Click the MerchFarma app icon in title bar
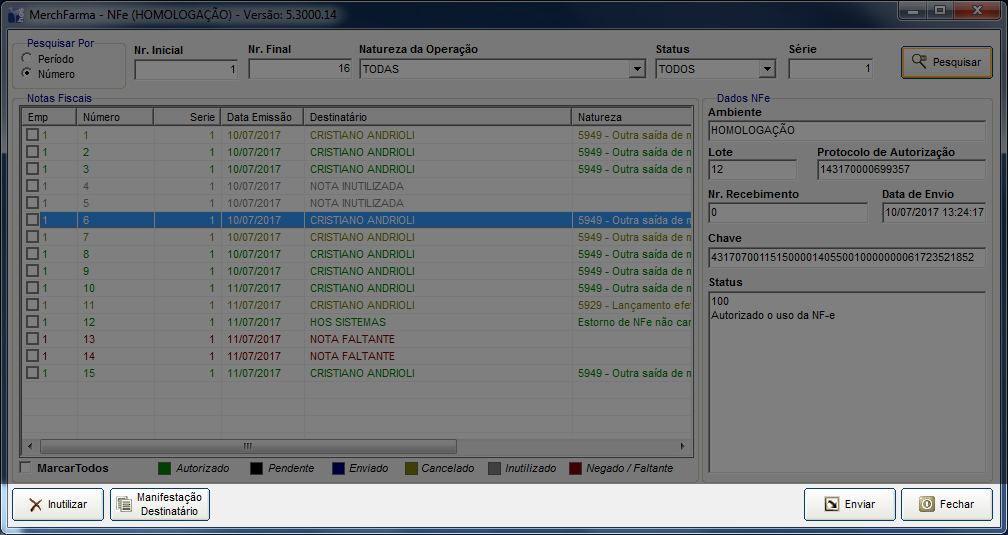This screenshot has width=1008, height=535. coord(17,12)
